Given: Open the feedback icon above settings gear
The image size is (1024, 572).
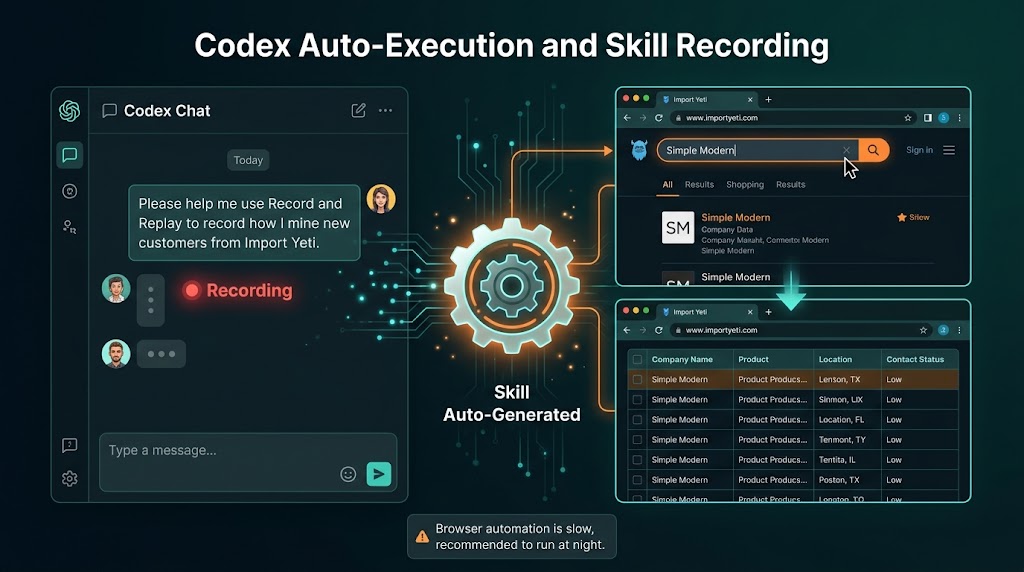Looking at the screenshot, I should coord(69,445).
